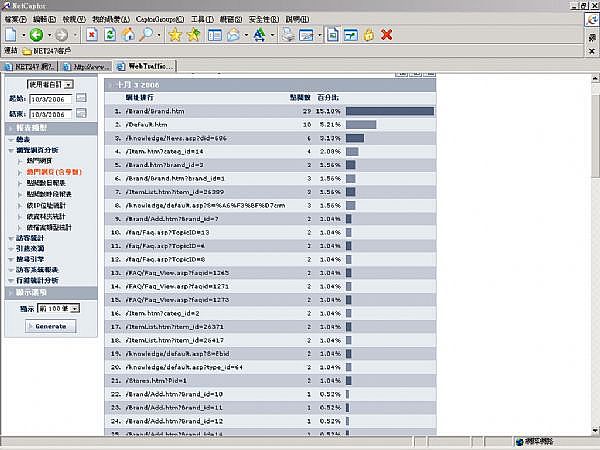Click the grey forward arrow button

coord(61,35)
